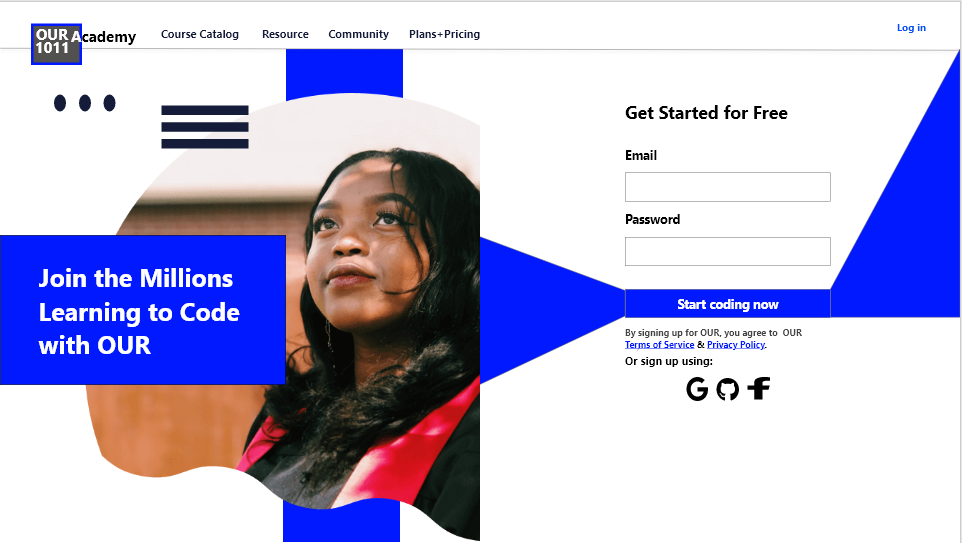Focus the Email input field
The image size is (962, 543).
click(728, 187)
